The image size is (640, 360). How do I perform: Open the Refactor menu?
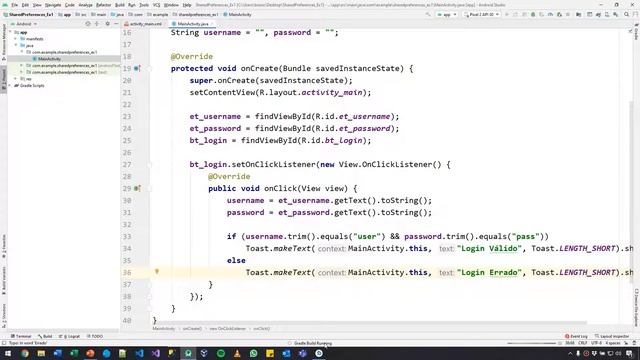point(103,5)
